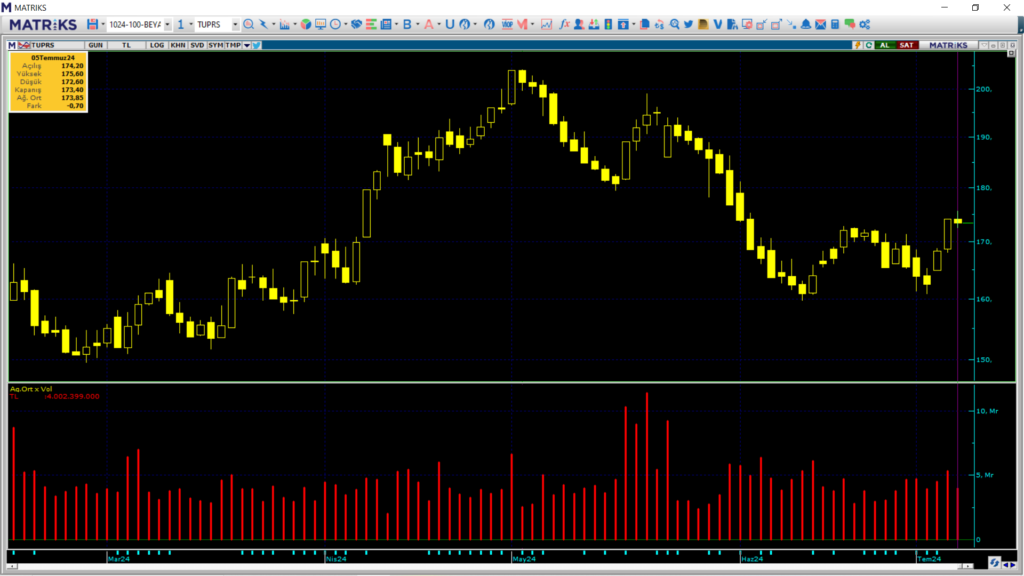Image resolution: width=1024 pixels, height=576 pixels.
Task: Click the 05Temmuz24 date in info box
Action: (52, 57)
